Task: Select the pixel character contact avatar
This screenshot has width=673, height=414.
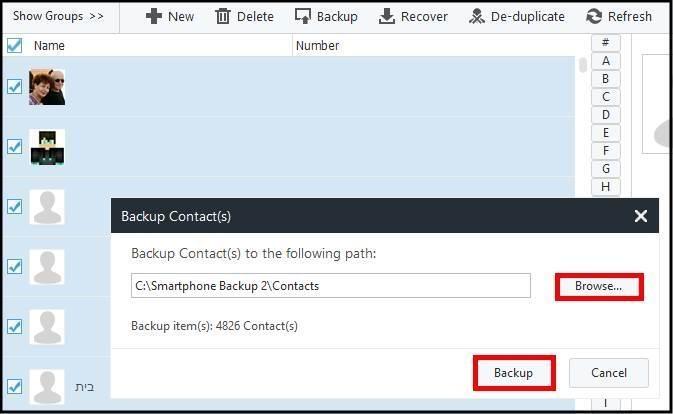Action: tap(47, 147)
